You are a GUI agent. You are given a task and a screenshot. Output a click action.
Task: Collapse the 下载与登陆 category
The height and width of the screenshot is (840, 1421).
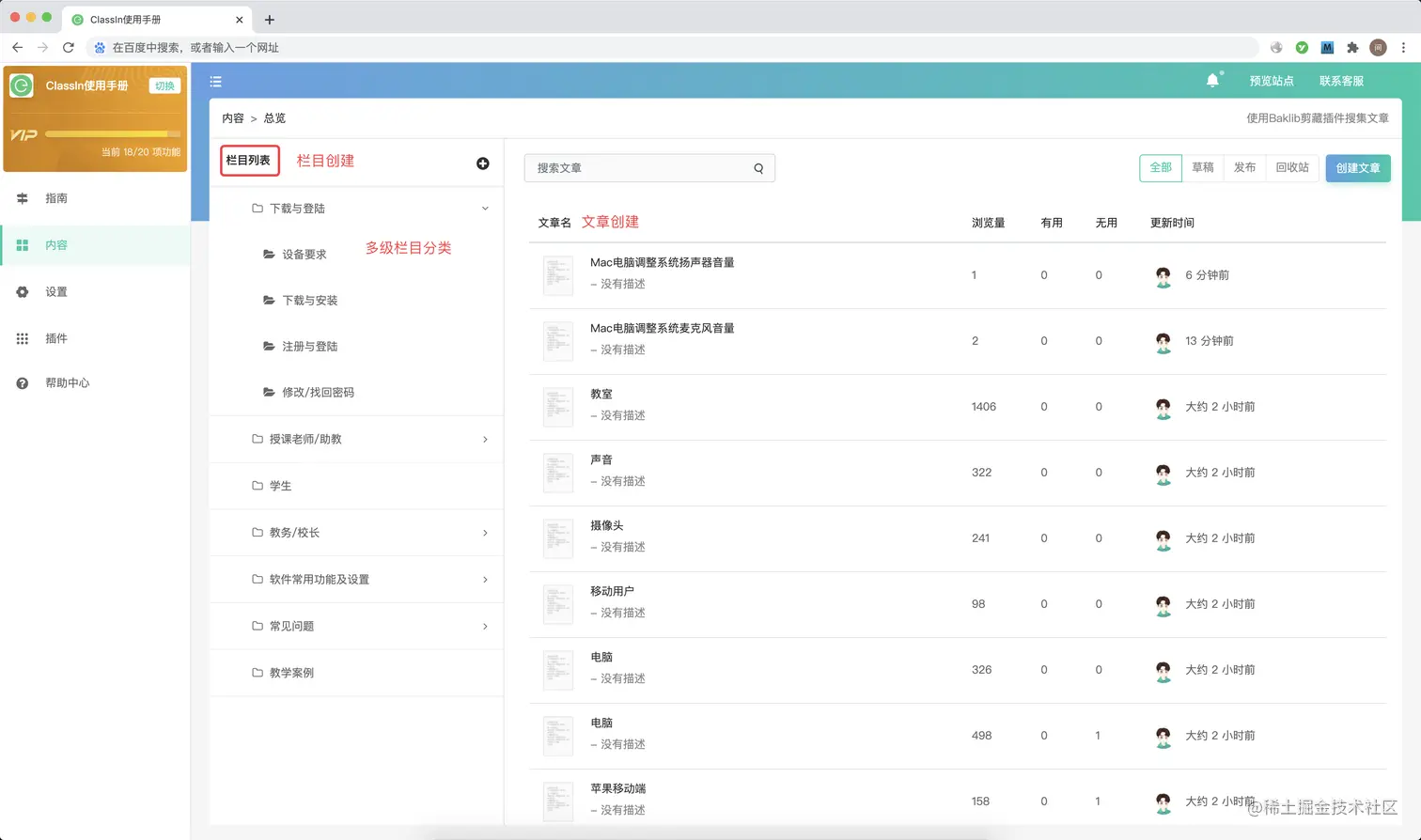pos(485,209)
